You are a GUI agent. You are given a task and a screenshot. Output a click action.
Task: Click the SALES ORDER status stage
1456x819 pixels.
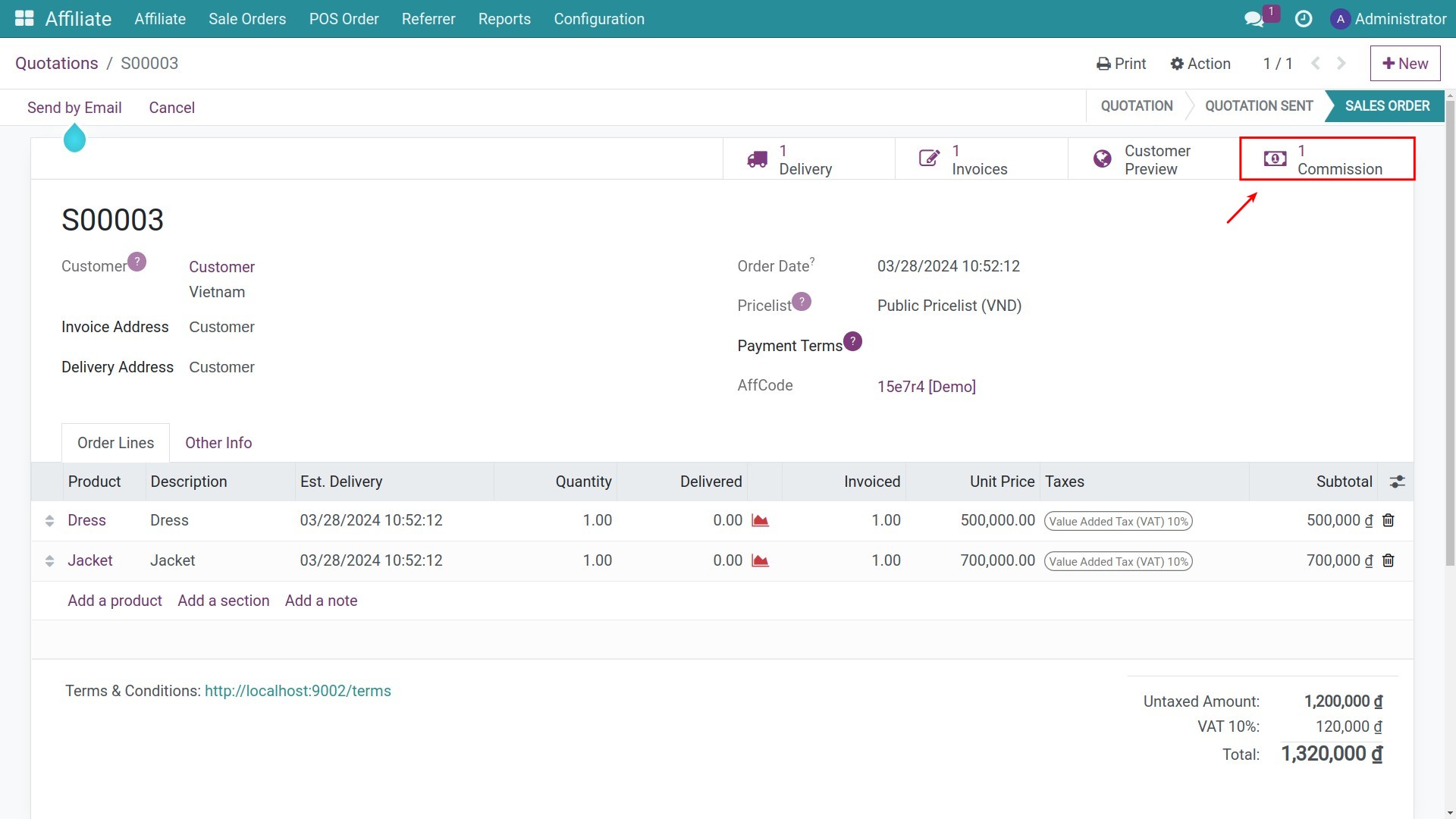coord(1387,106)
